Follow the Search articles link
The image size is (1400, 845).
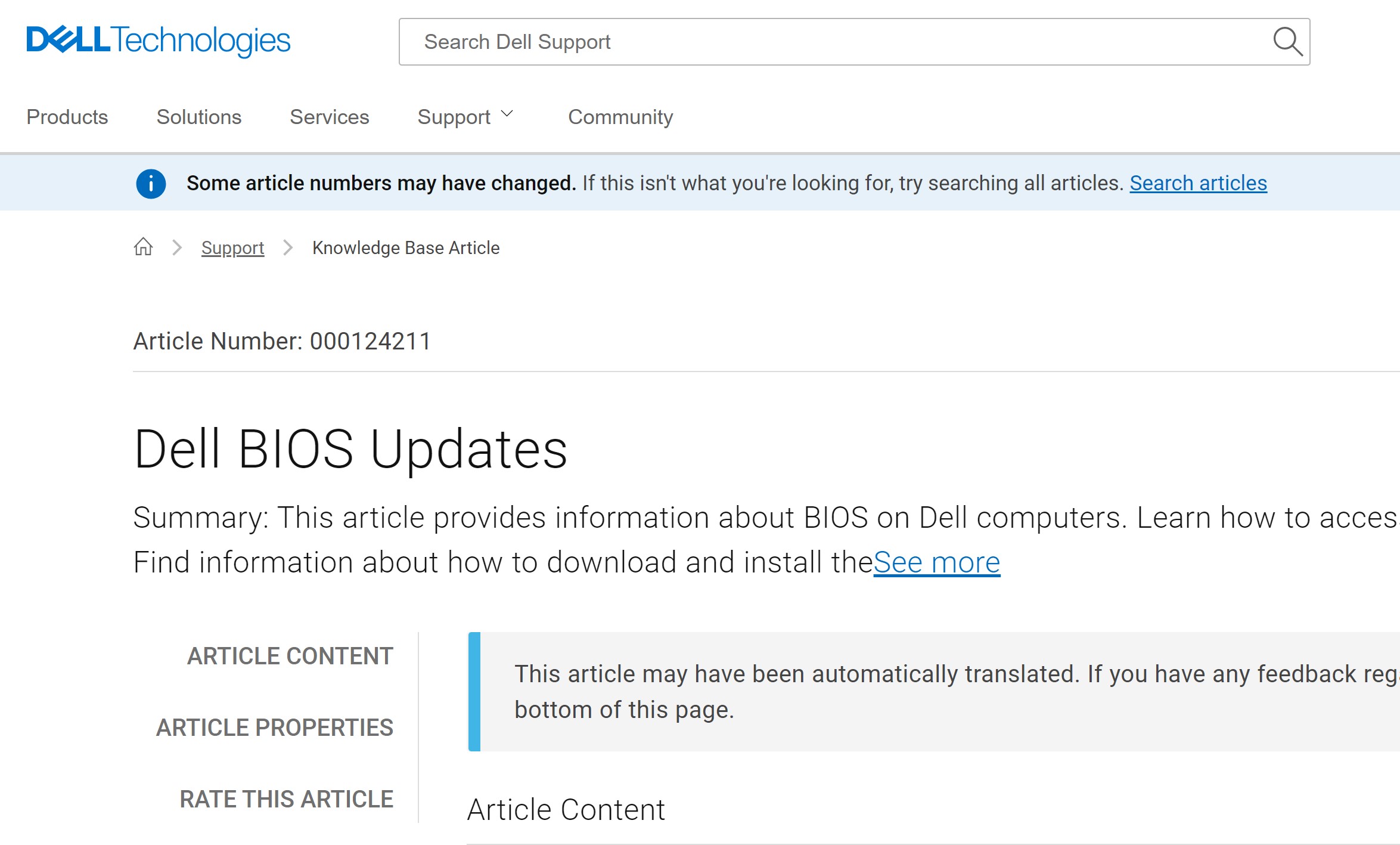[1198, 183]
